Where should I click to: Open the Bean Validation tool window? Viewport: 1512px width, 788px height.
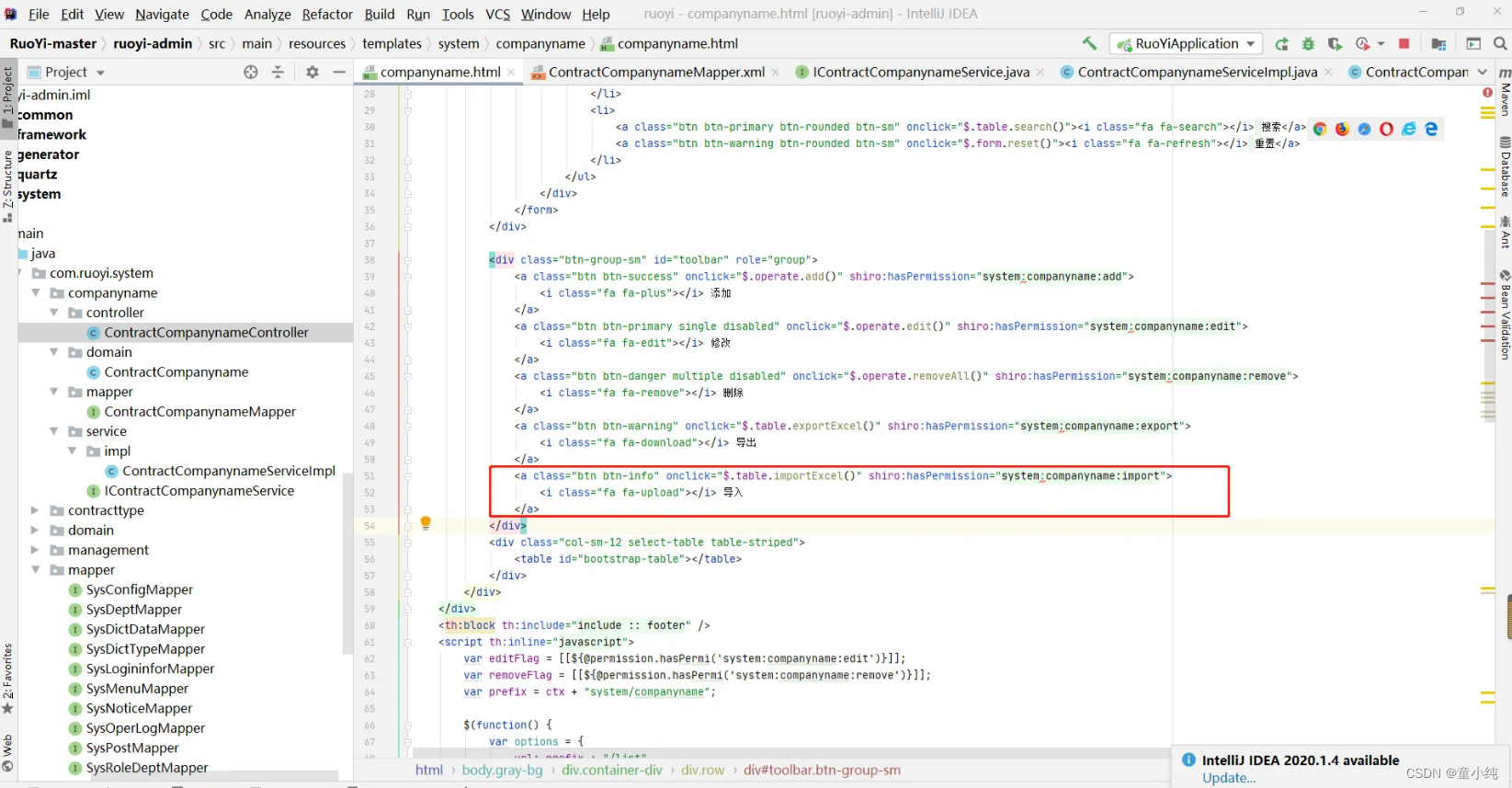(x=1505, y=314)
